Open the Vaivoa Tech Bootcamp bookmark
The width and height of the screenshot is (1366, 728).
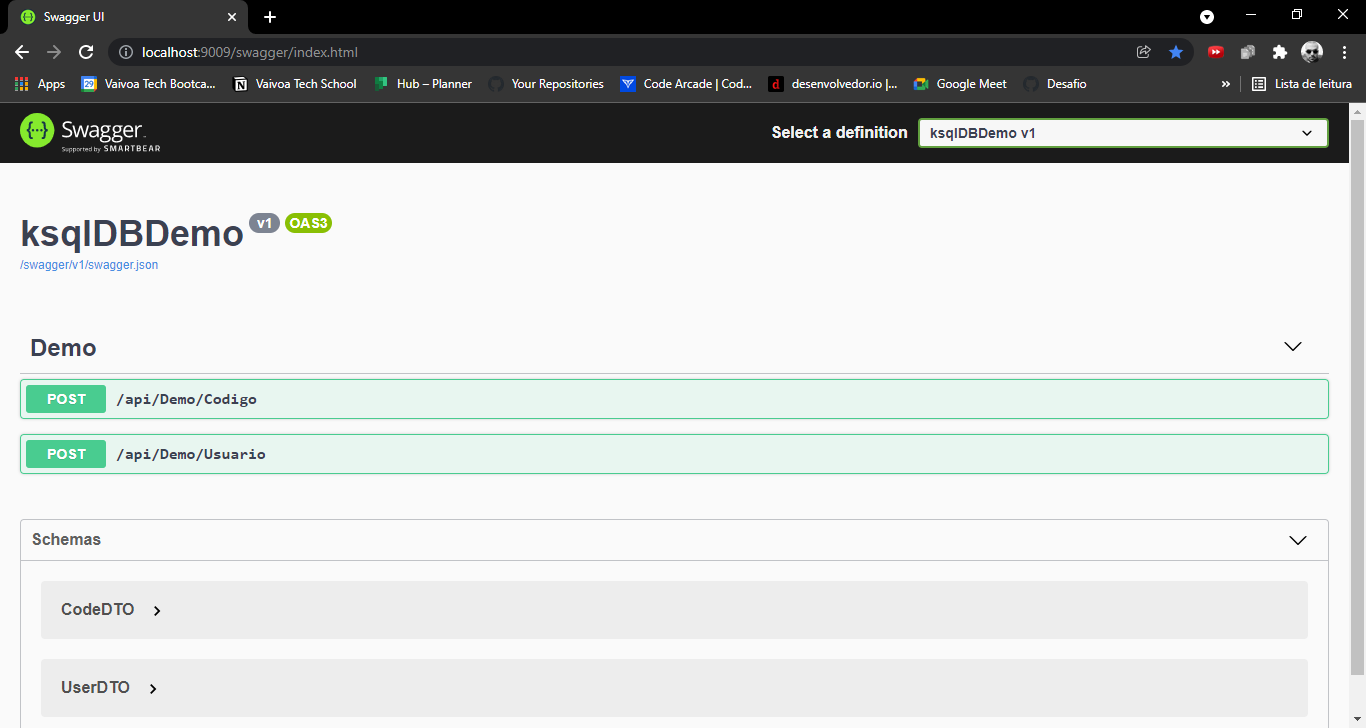[149, 84]
